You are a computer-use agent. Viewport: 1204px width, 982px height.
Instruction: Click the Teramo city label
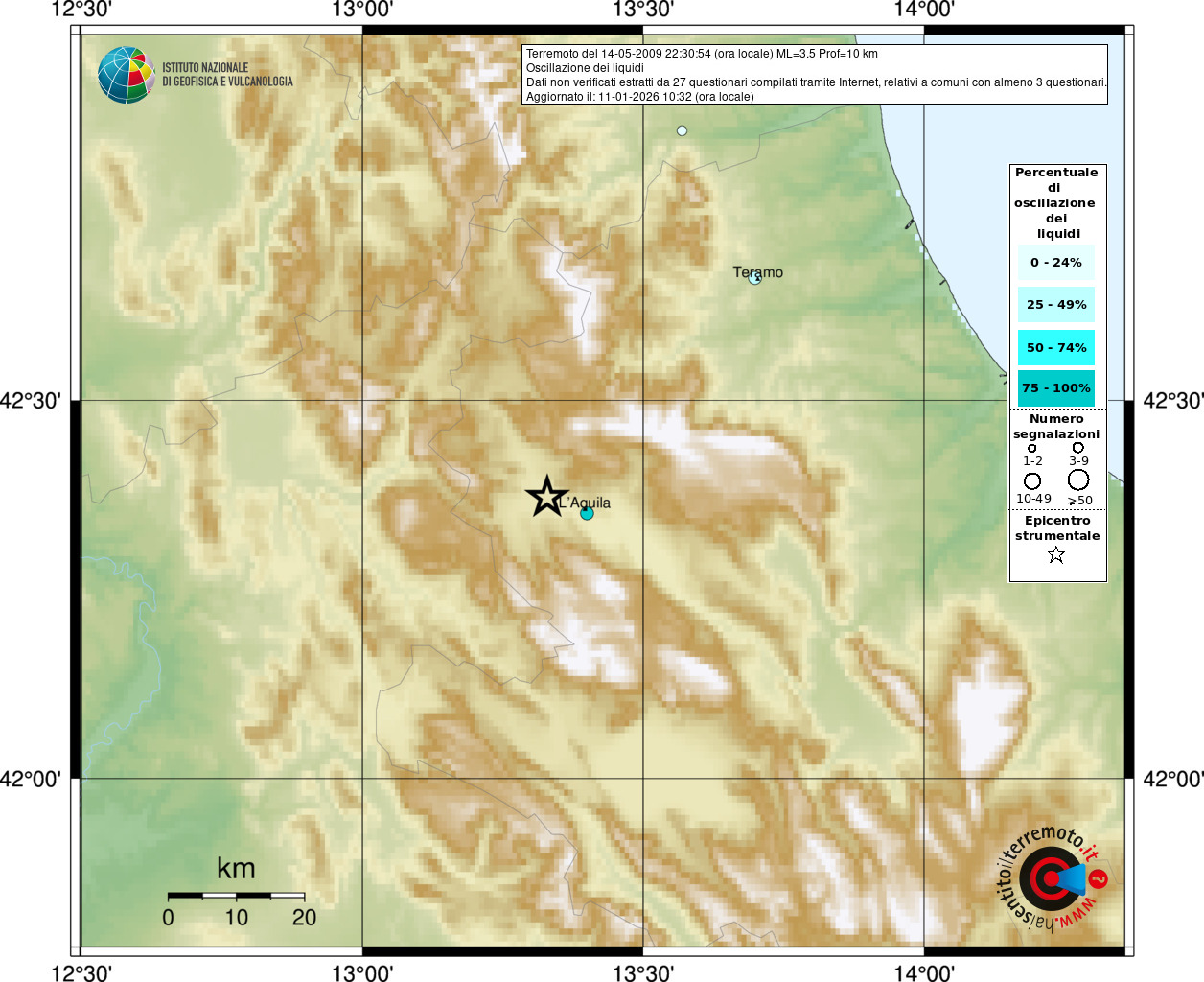tap(758, 272)
